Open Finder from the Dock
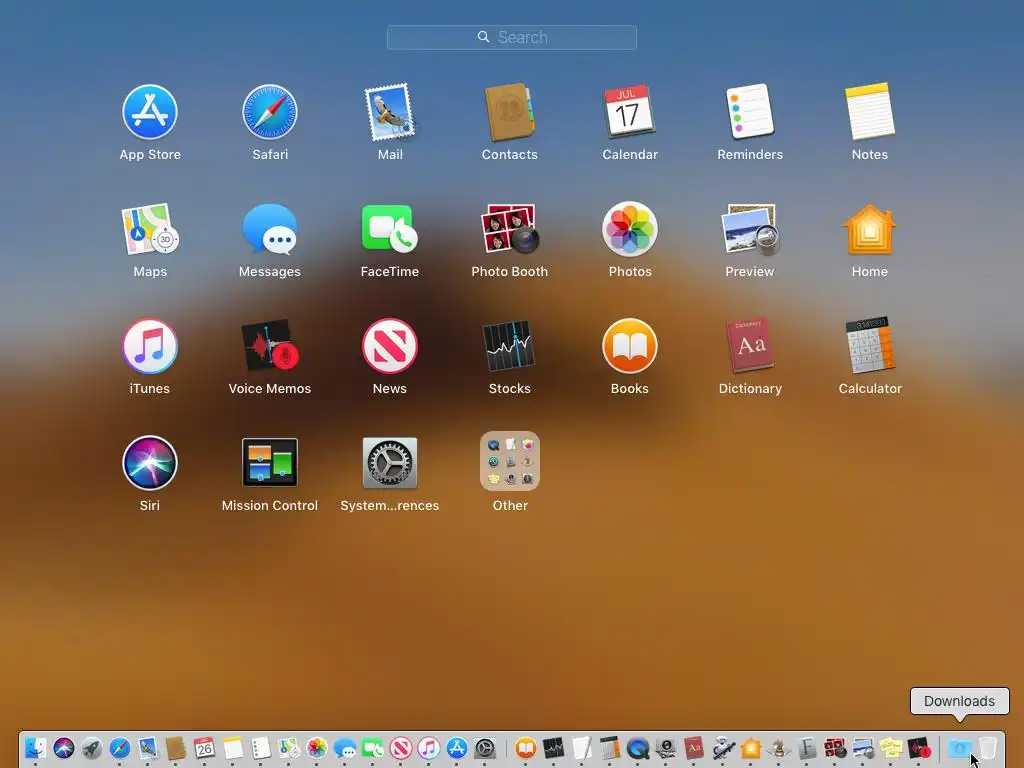1024x768 pixels. (x=36, y=748)
